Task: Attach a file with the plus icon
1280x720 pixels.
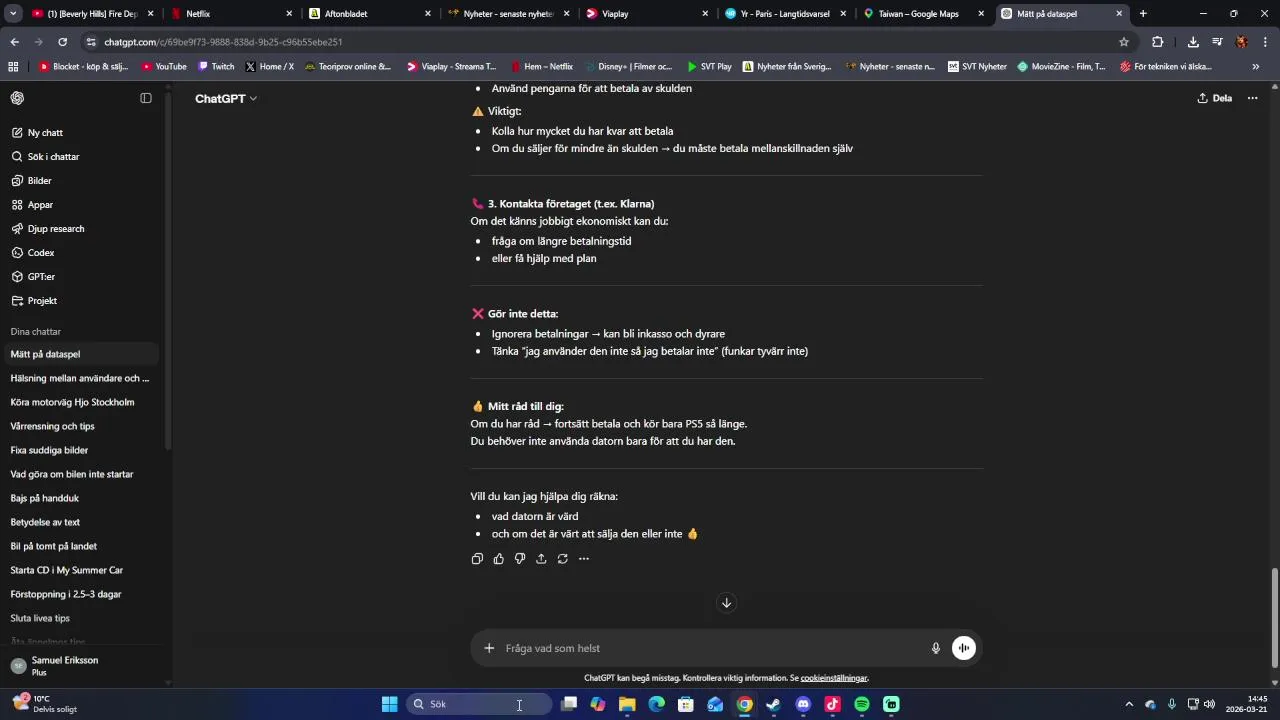Action: click(x=489, y=648)
